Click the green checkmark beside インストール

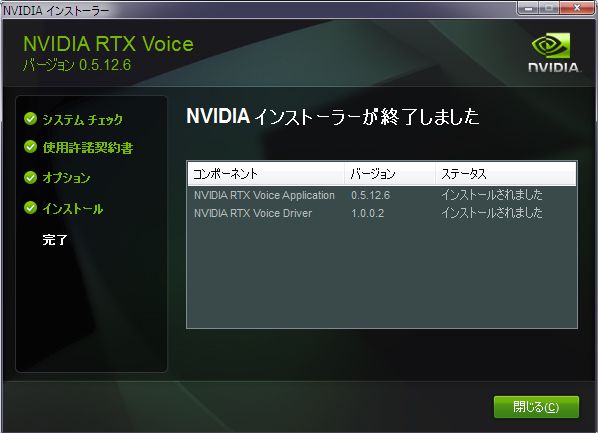pyautogui.click(x=30, y=208)
